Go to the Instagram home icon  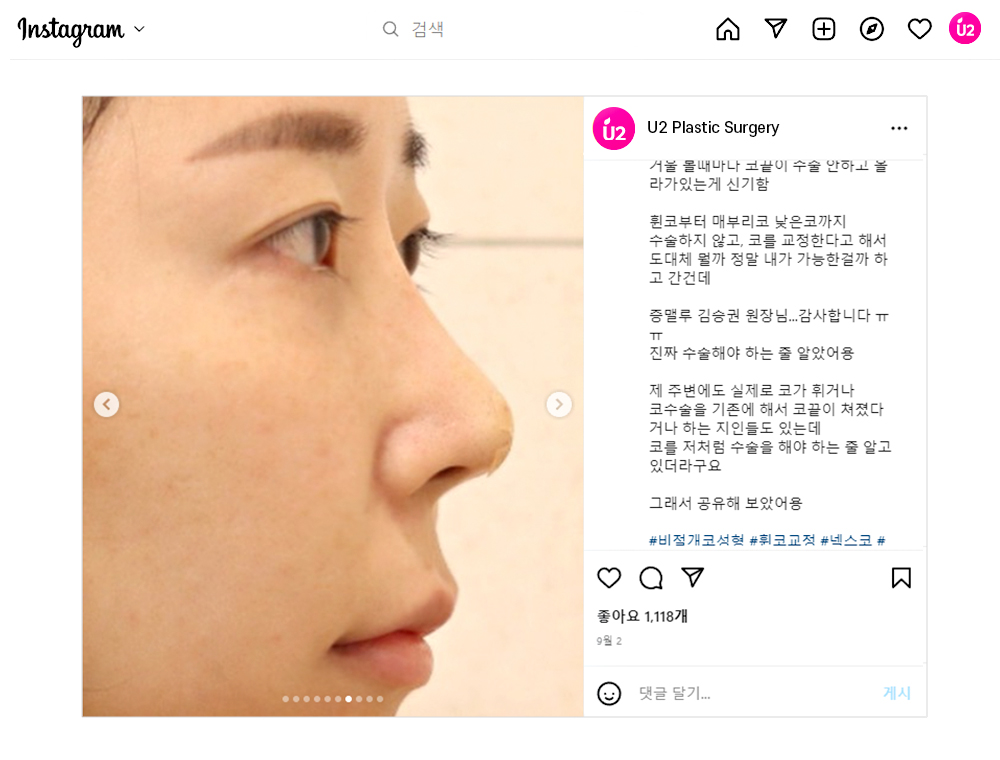[x=728, y=29]
